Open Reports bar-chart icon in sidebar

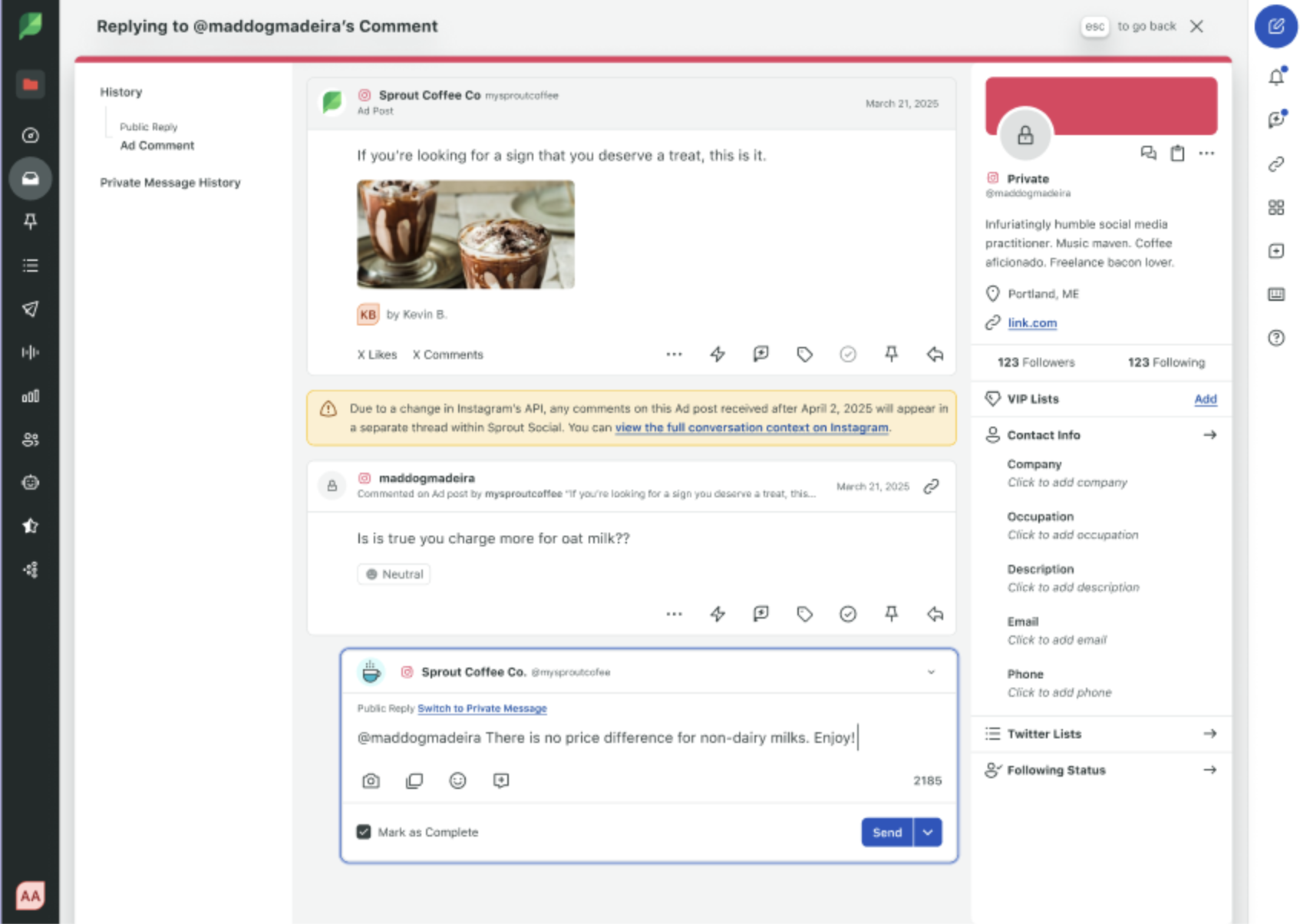[30, 396]
